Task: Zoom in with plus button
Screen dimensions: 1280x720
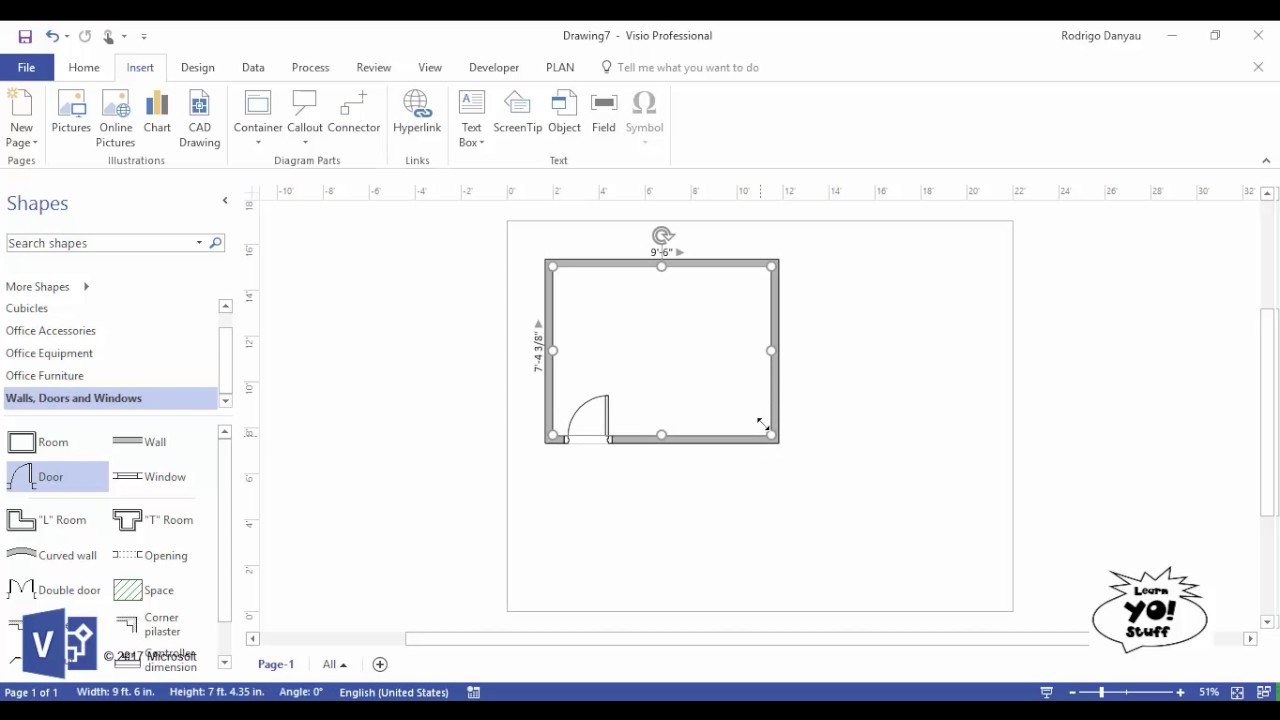Action: [1180, 692]
